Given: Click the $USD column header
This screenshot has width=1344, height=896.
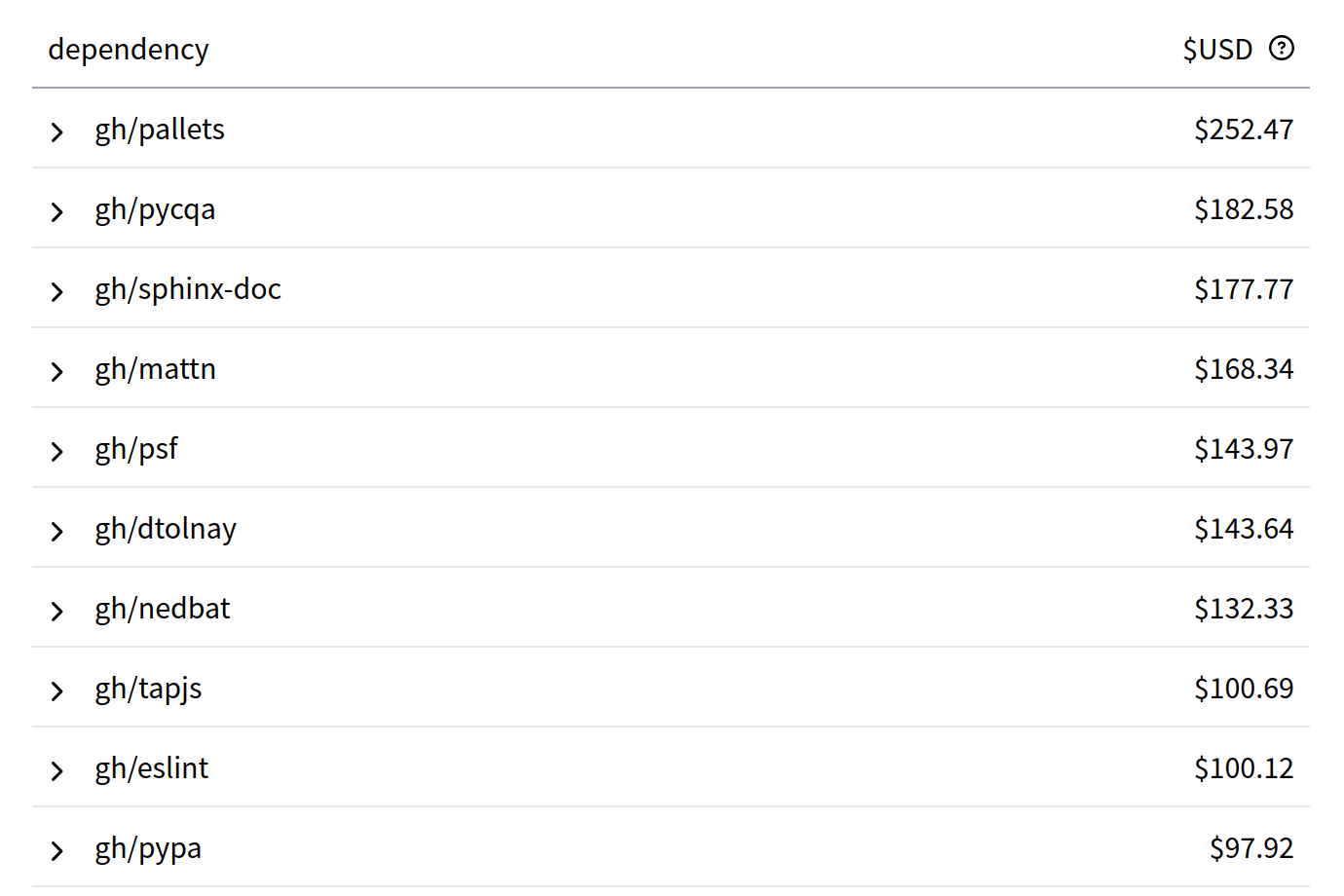Looking at the screenshot, I should click(1217, 49).
